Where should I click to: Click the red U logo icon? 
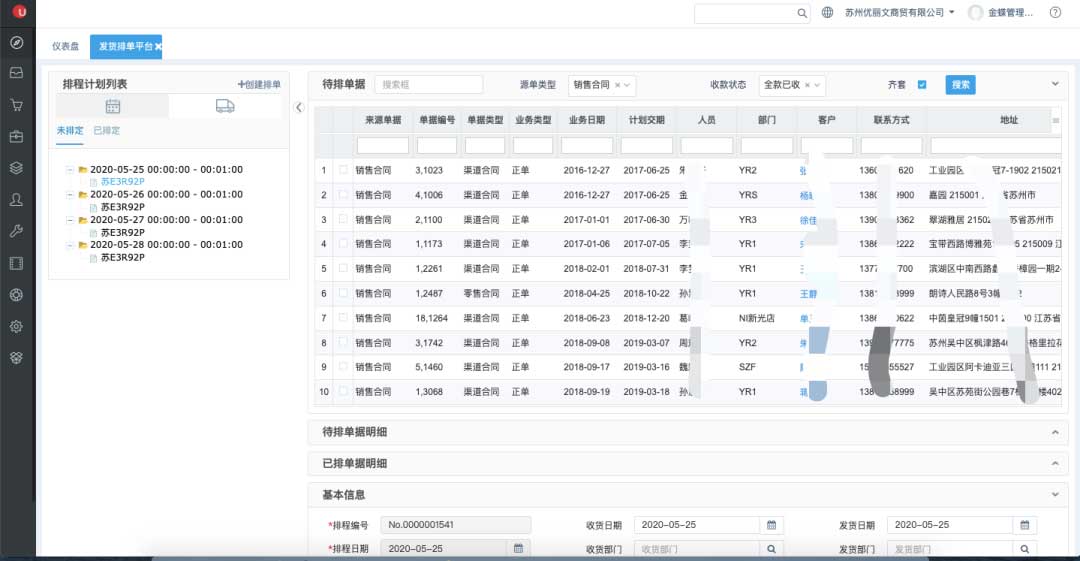tap(19, 11)
